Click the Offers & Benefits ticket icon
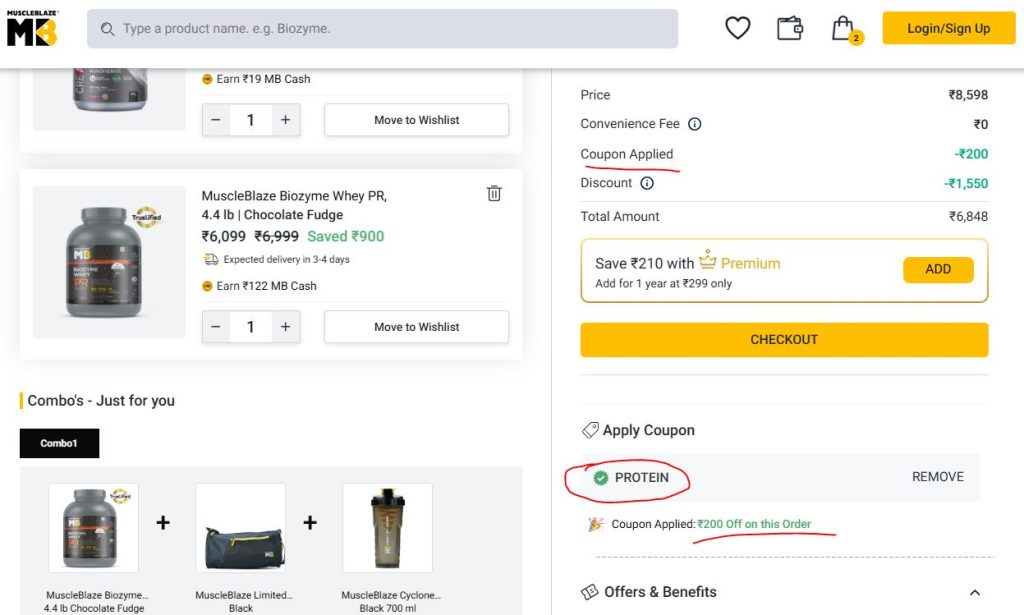Viewport: 1024px width, 615px height. click(590, 592)
